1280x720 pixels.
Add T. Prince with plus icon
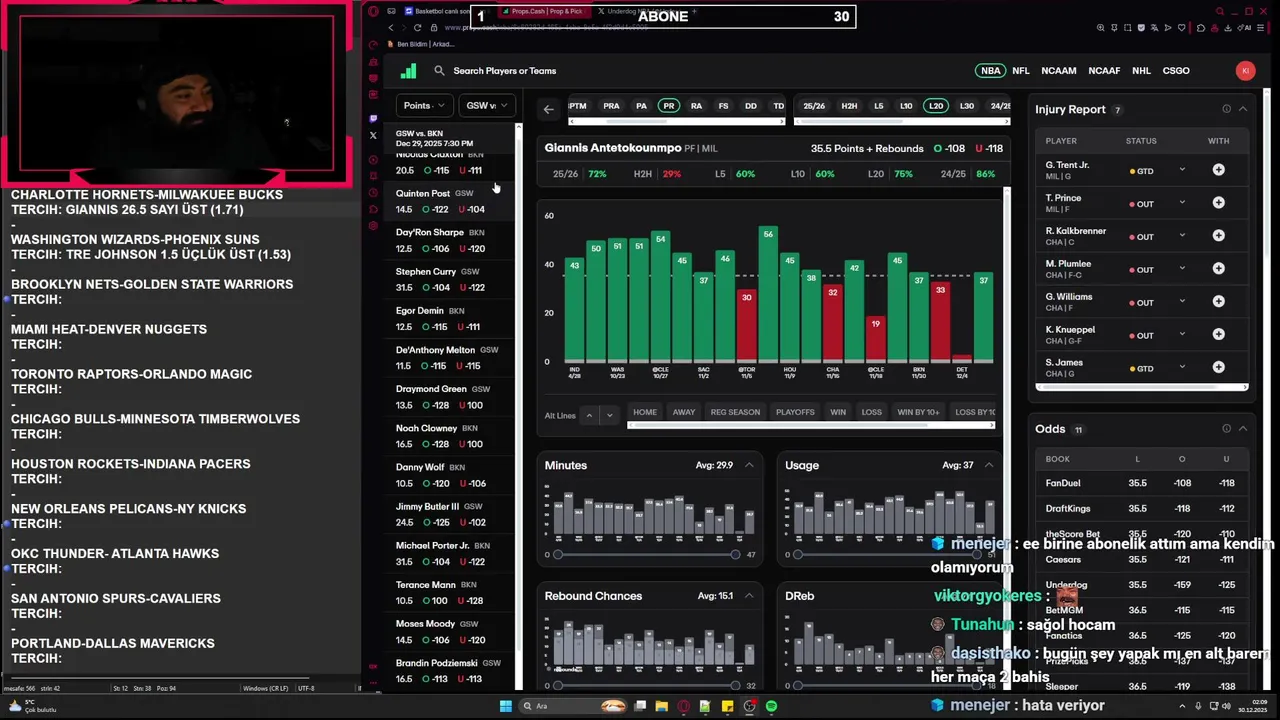pyautogui.click(x=1218, y=203)
